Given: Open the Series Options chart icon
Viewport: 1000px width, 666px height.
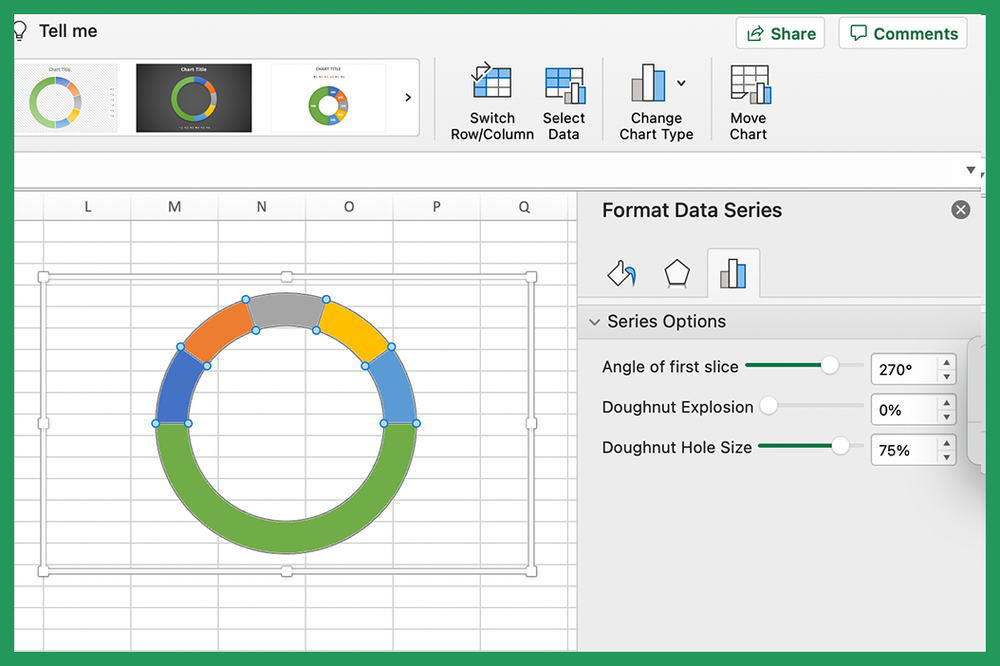Looking at the screenshot, I should click(734, 272).
